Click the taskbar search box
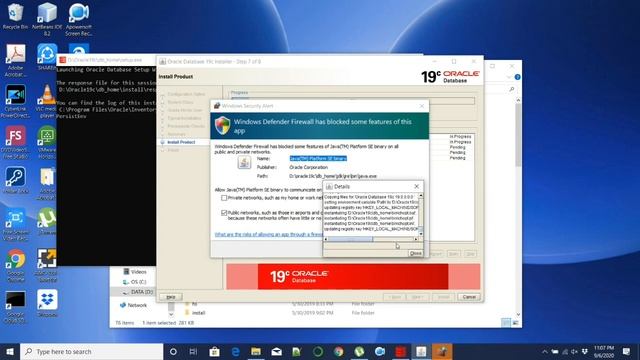This screenshot has width=640, height=360. tap(91, 351)
